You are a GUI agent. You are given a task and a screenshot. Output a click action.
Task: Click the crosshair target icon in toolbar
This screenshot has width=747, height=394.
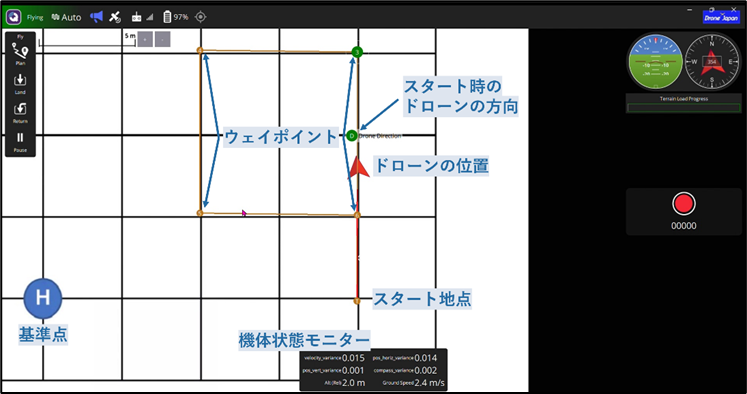[201, 17]
